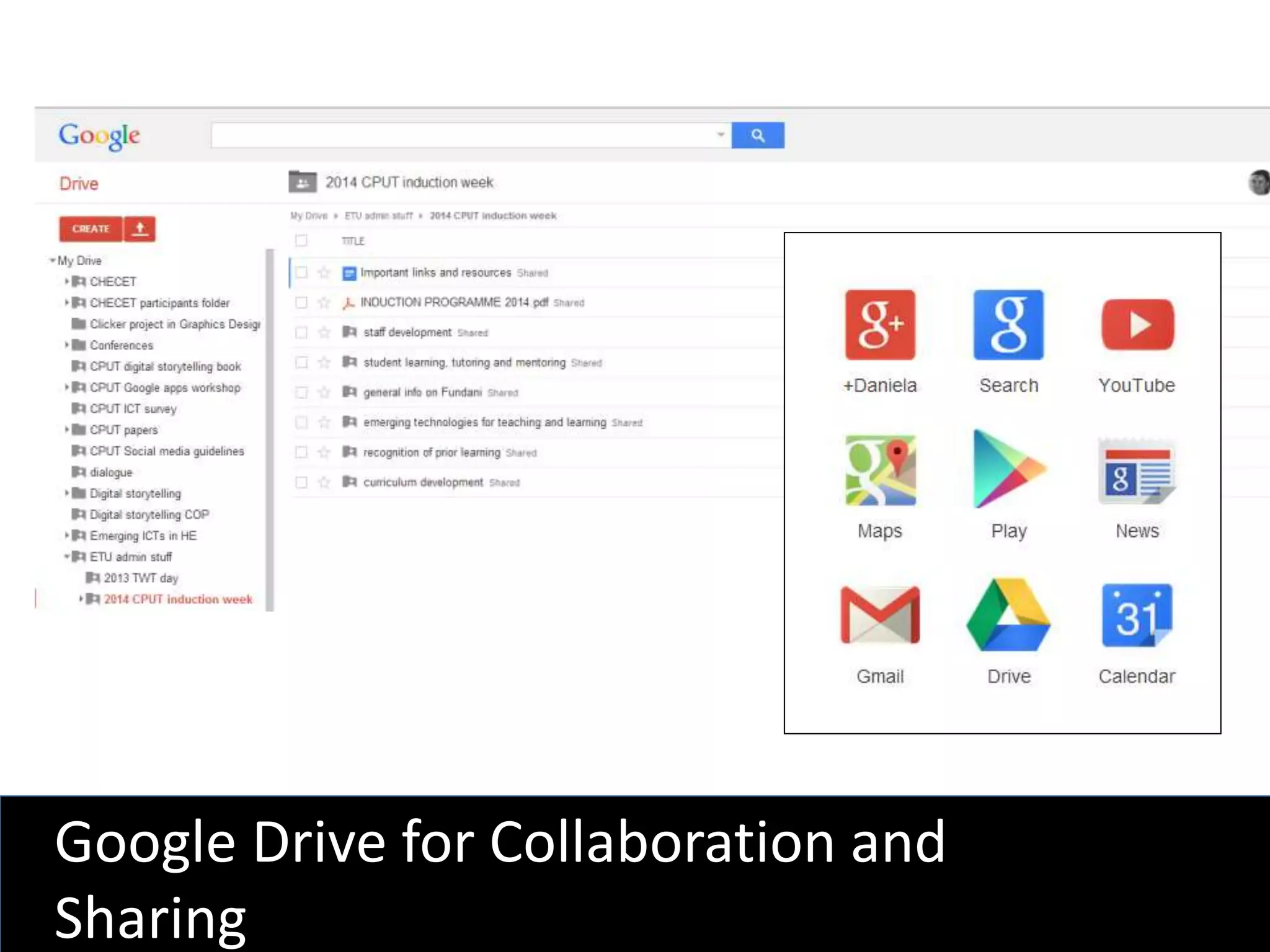This screenshot has height=952, width=1270.
Task: Select 2013 TWT day folder
Action: (132, 578)
